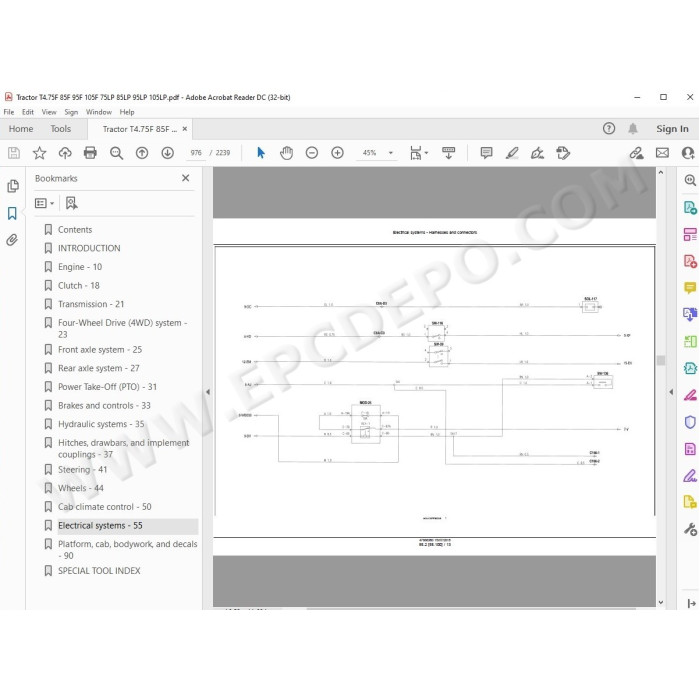
Task: Collapse the right tools pane at bottom
Action: point(692,603)
